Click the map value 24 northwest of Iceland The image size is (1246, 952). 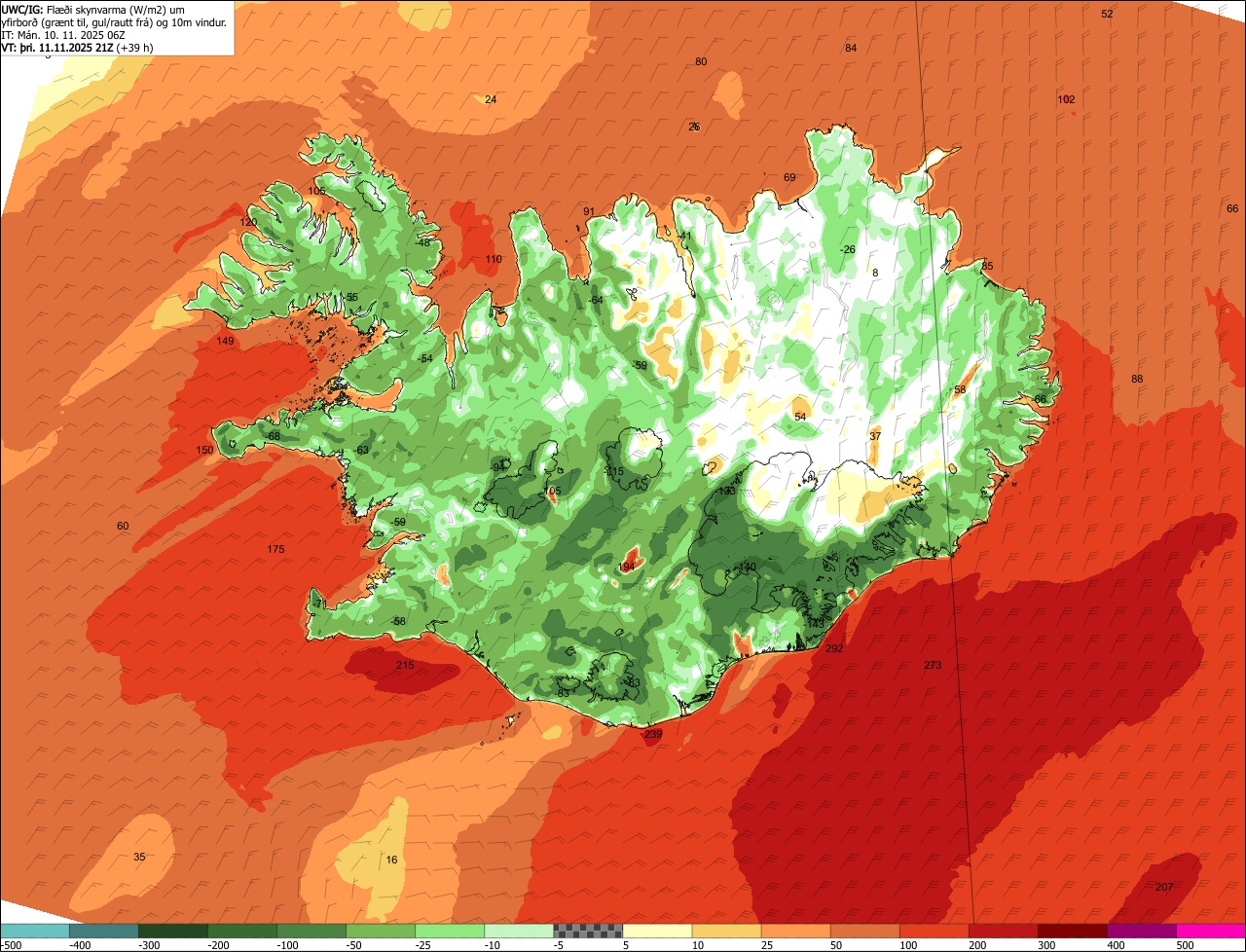pyautogui.click(x=491, y=99)
